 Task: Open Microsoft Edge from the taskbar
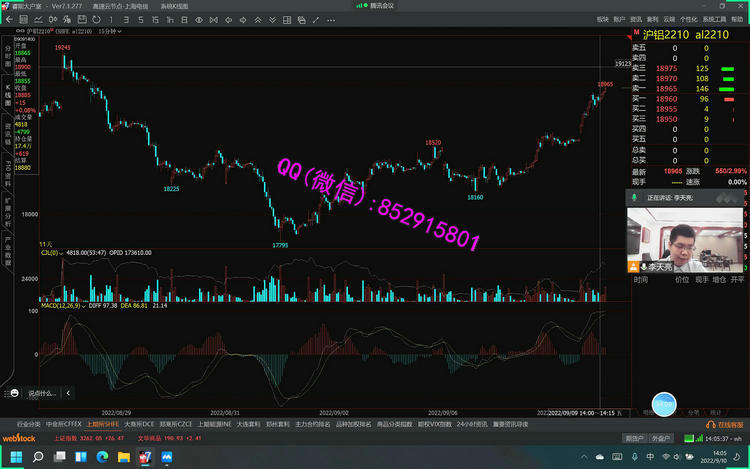[x=101, y=457]
